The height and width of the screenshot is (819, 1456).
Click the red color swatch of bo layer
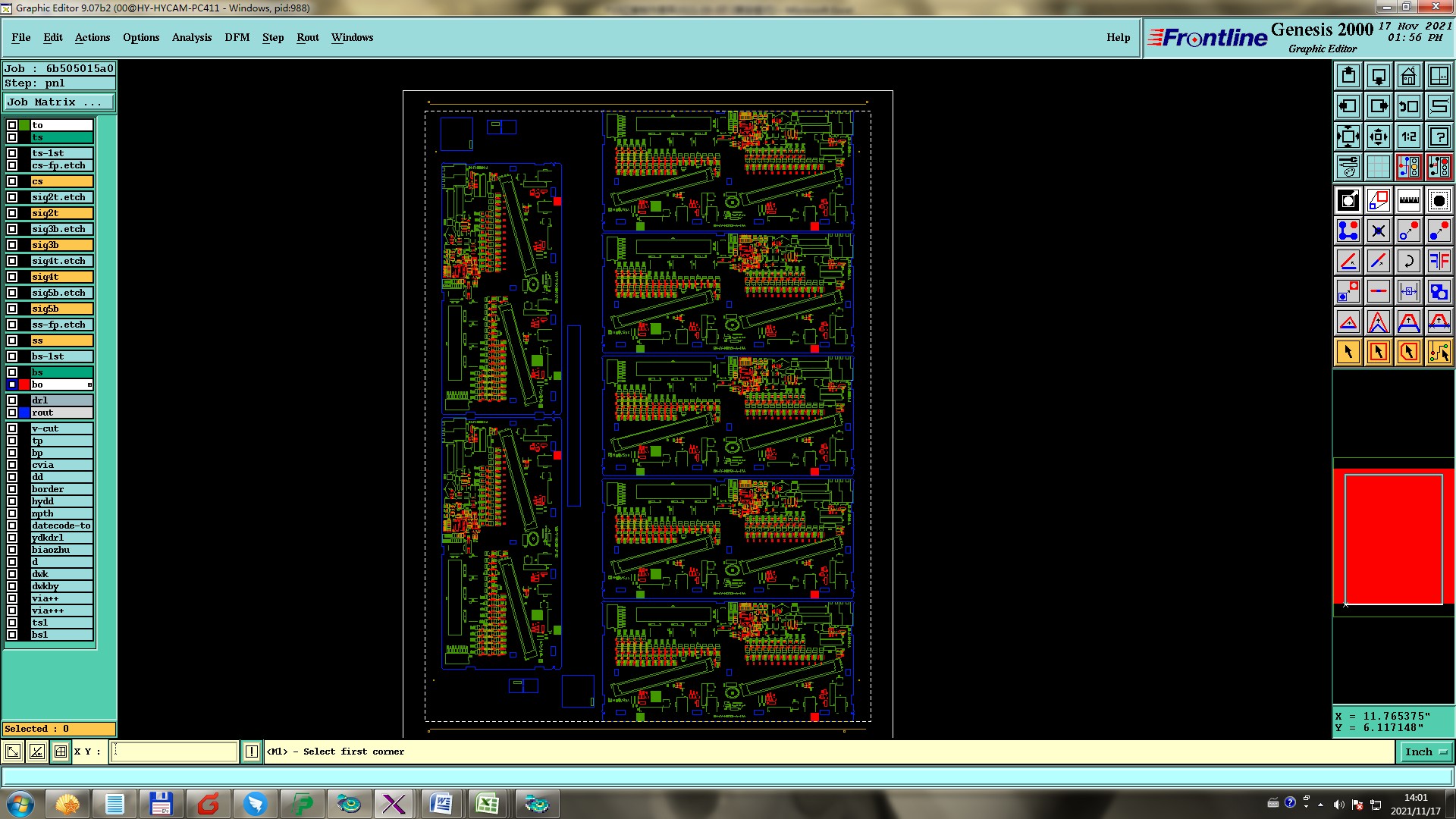[x=24, y=384]
